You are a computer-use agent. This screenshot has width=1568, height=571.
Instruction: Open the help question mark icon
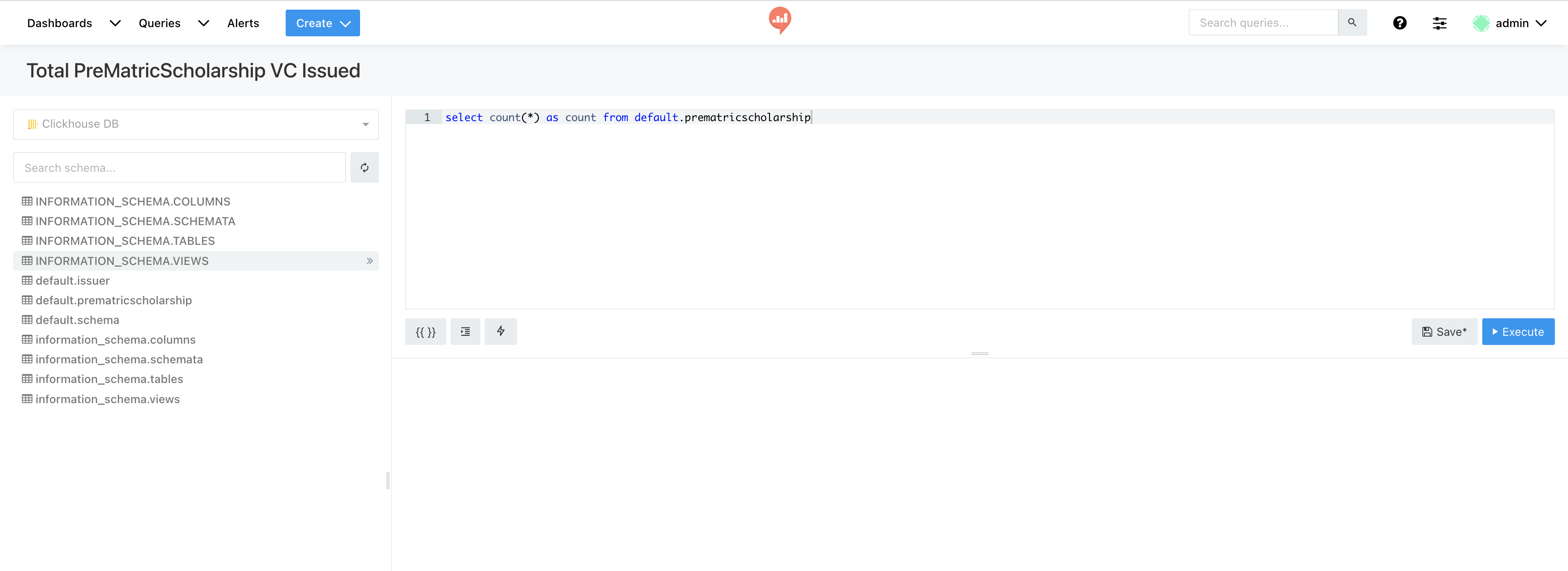click(x=1400, y=23)
